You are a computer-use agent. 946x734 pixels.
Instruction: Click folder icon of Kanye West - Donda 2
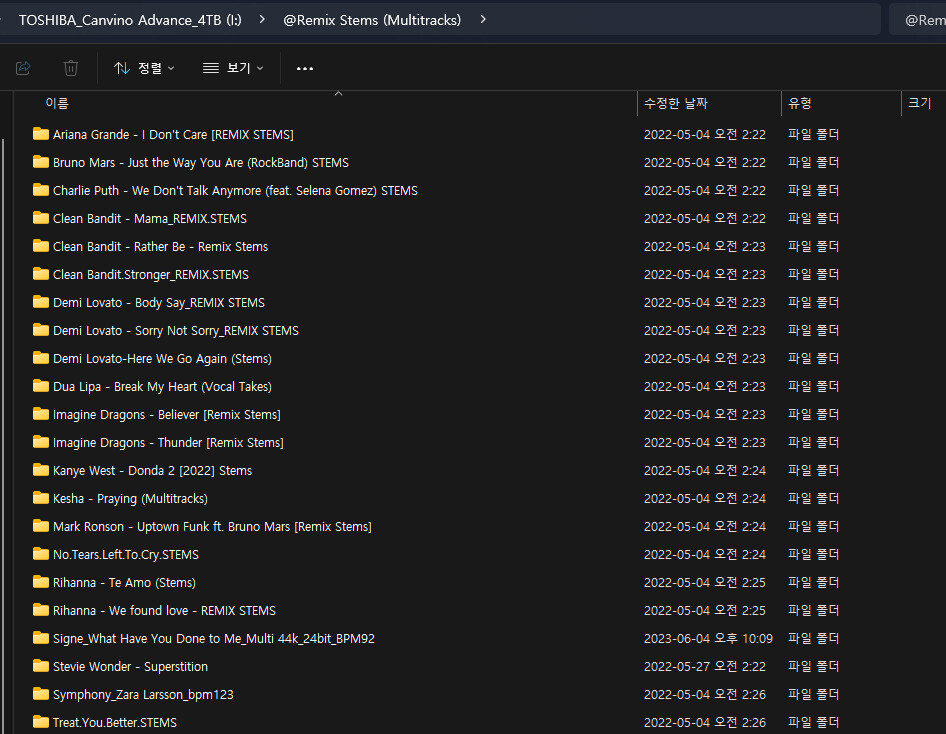41,470
